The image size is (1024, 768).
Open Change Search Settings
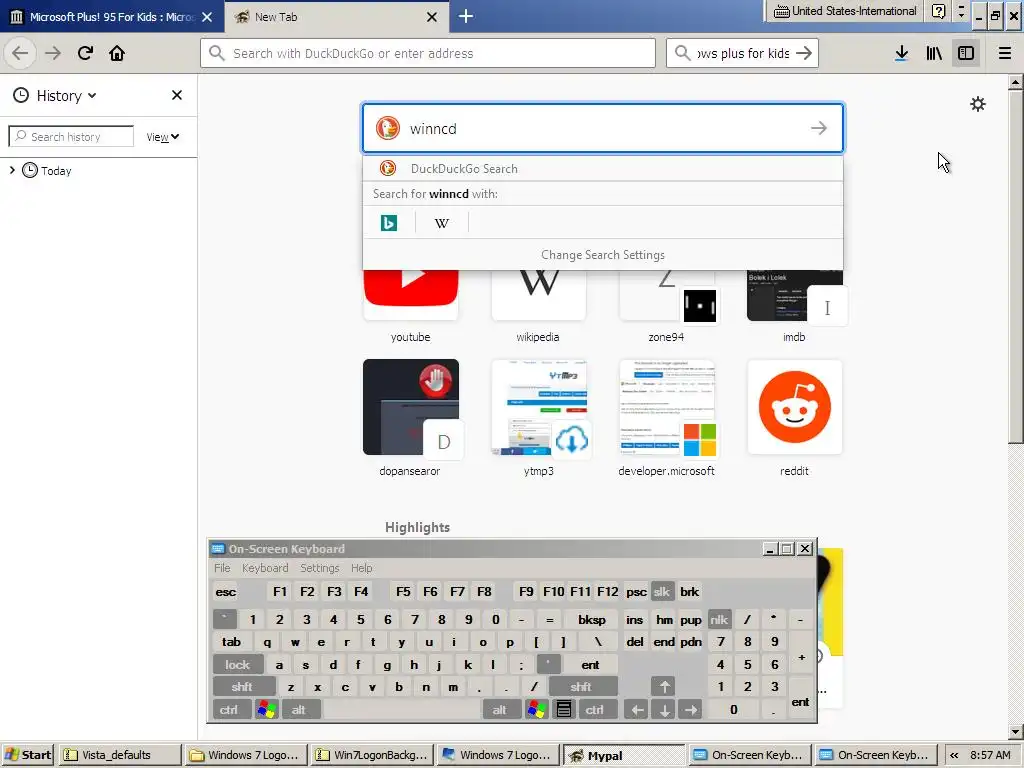click(x=603, y=255)
